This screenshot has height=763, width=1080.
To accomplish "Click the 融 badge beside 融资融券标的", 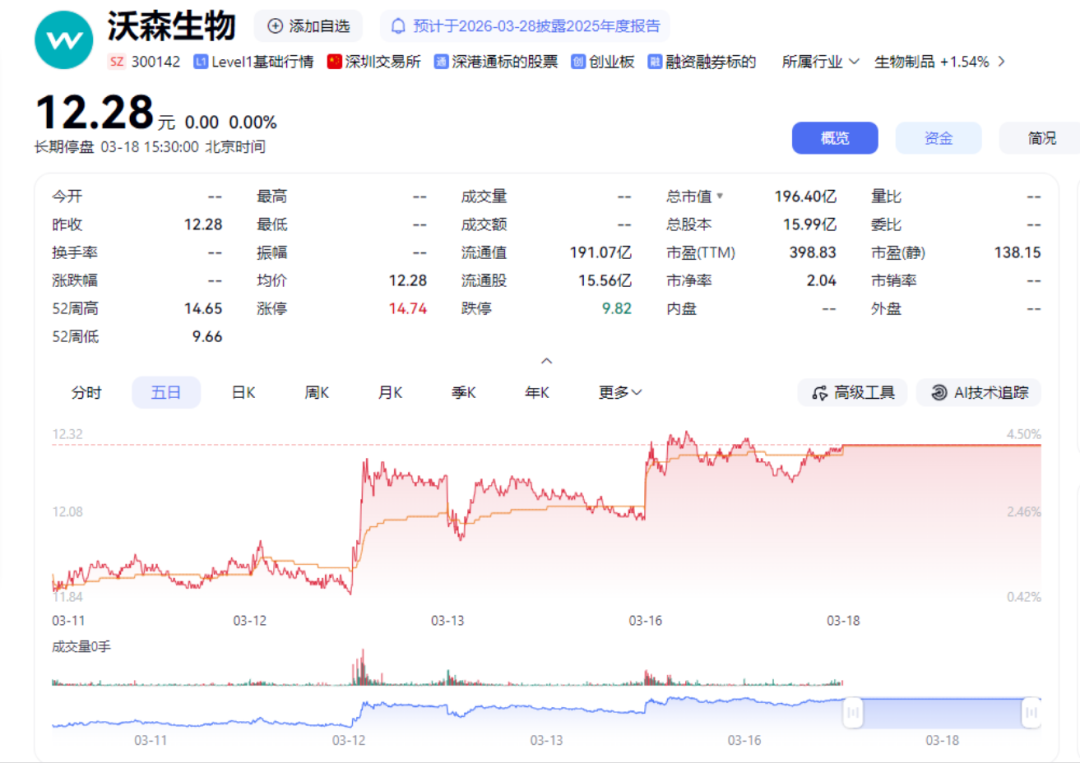I will [655, 62].
